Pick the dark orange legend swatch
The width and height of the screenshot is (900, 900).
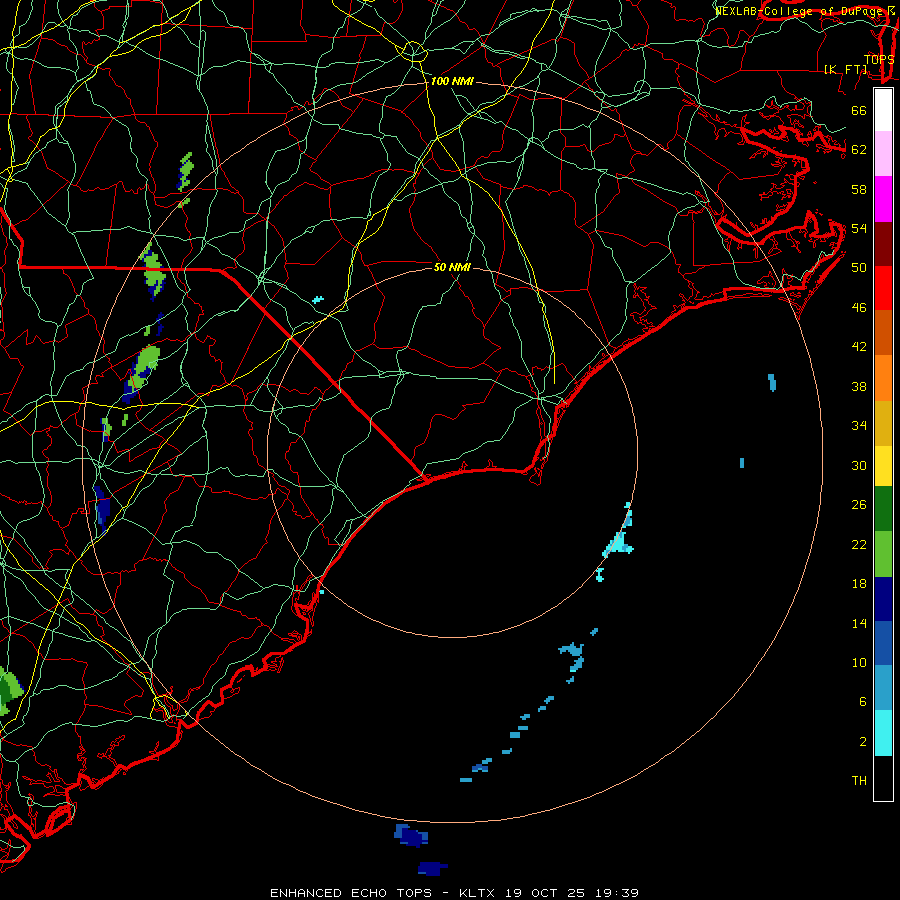(x=883, y=333)
